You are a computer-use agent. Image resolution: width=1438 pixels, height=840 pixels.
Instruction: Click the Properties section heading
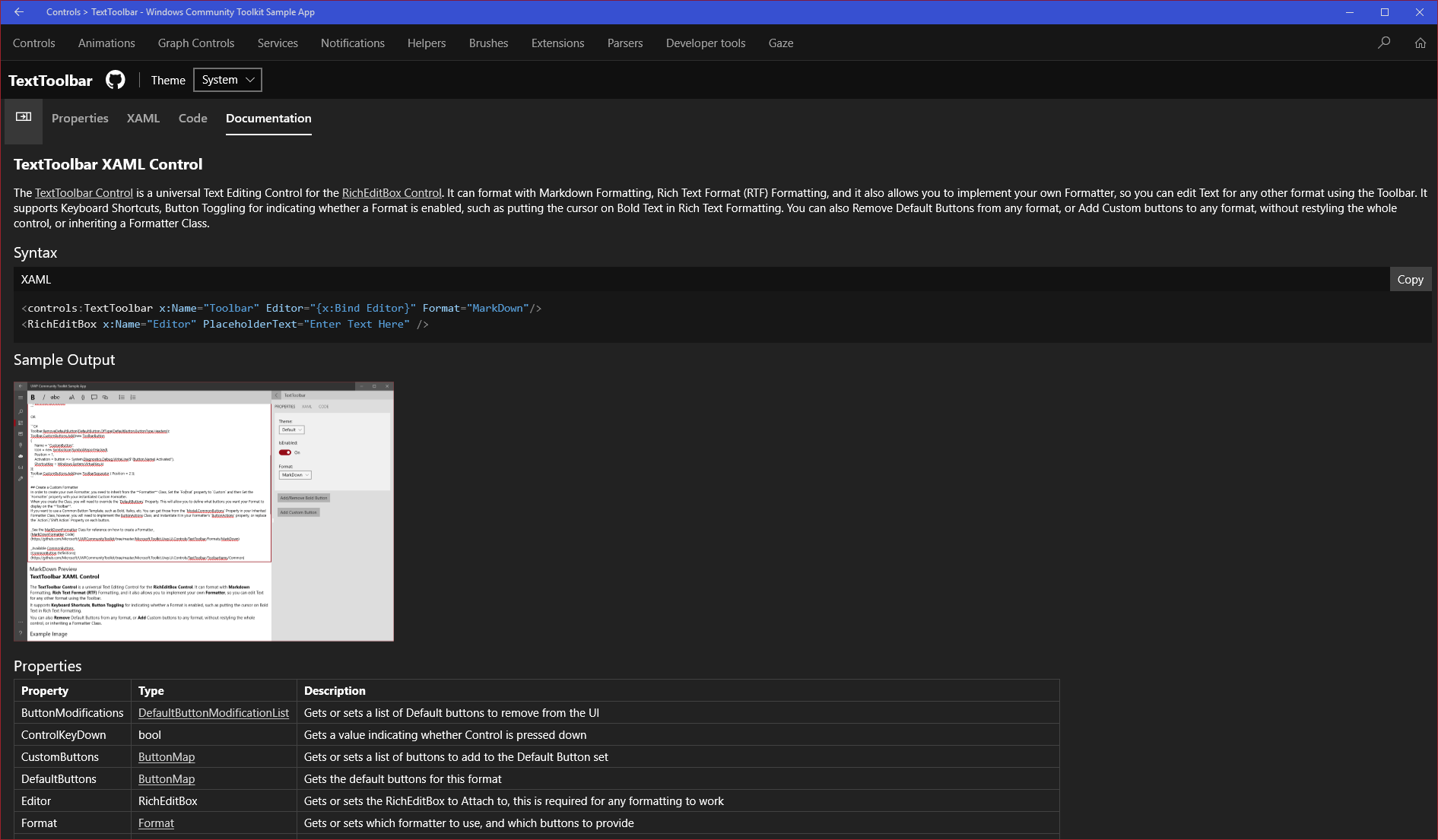48,667
